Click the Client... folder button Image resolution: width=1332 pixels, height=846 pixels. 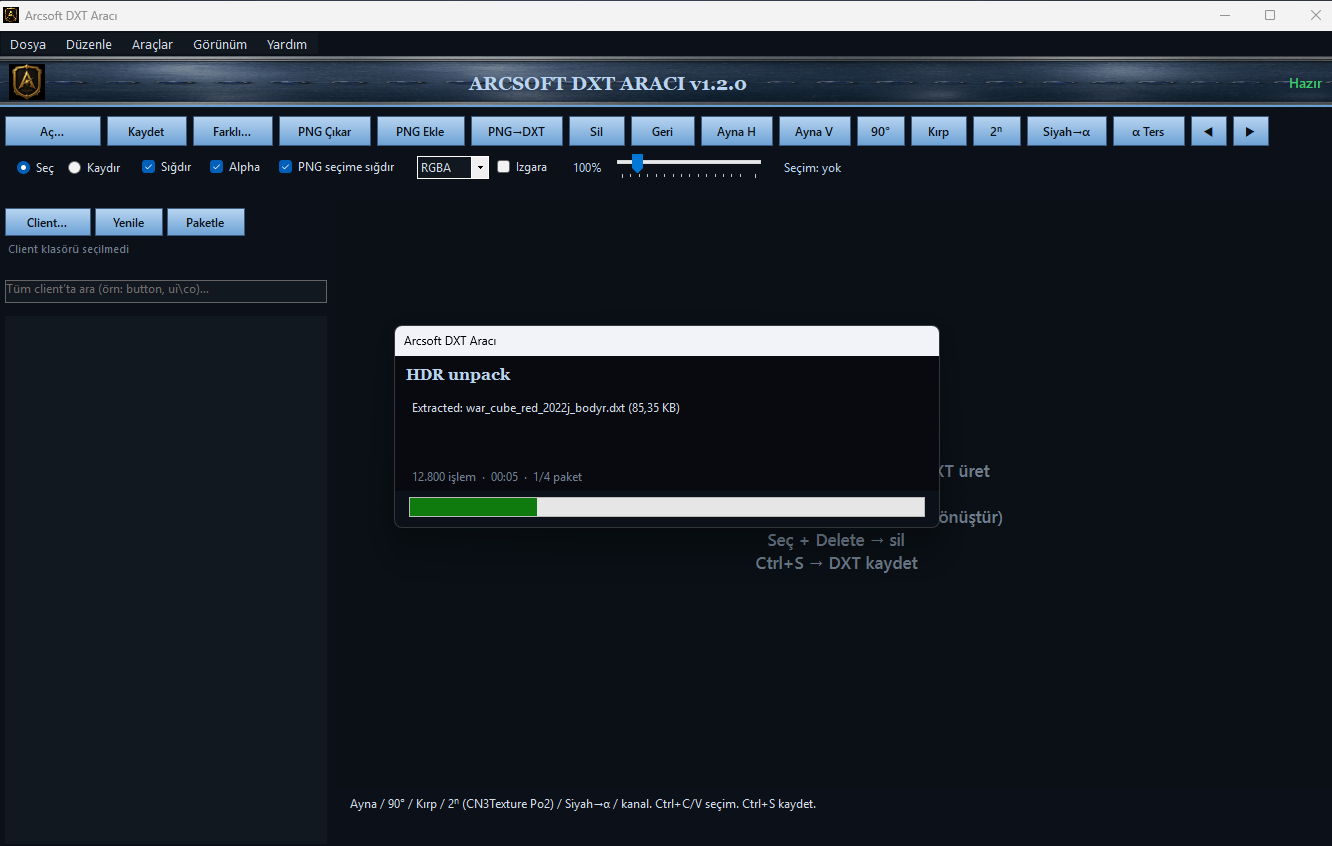48,222
